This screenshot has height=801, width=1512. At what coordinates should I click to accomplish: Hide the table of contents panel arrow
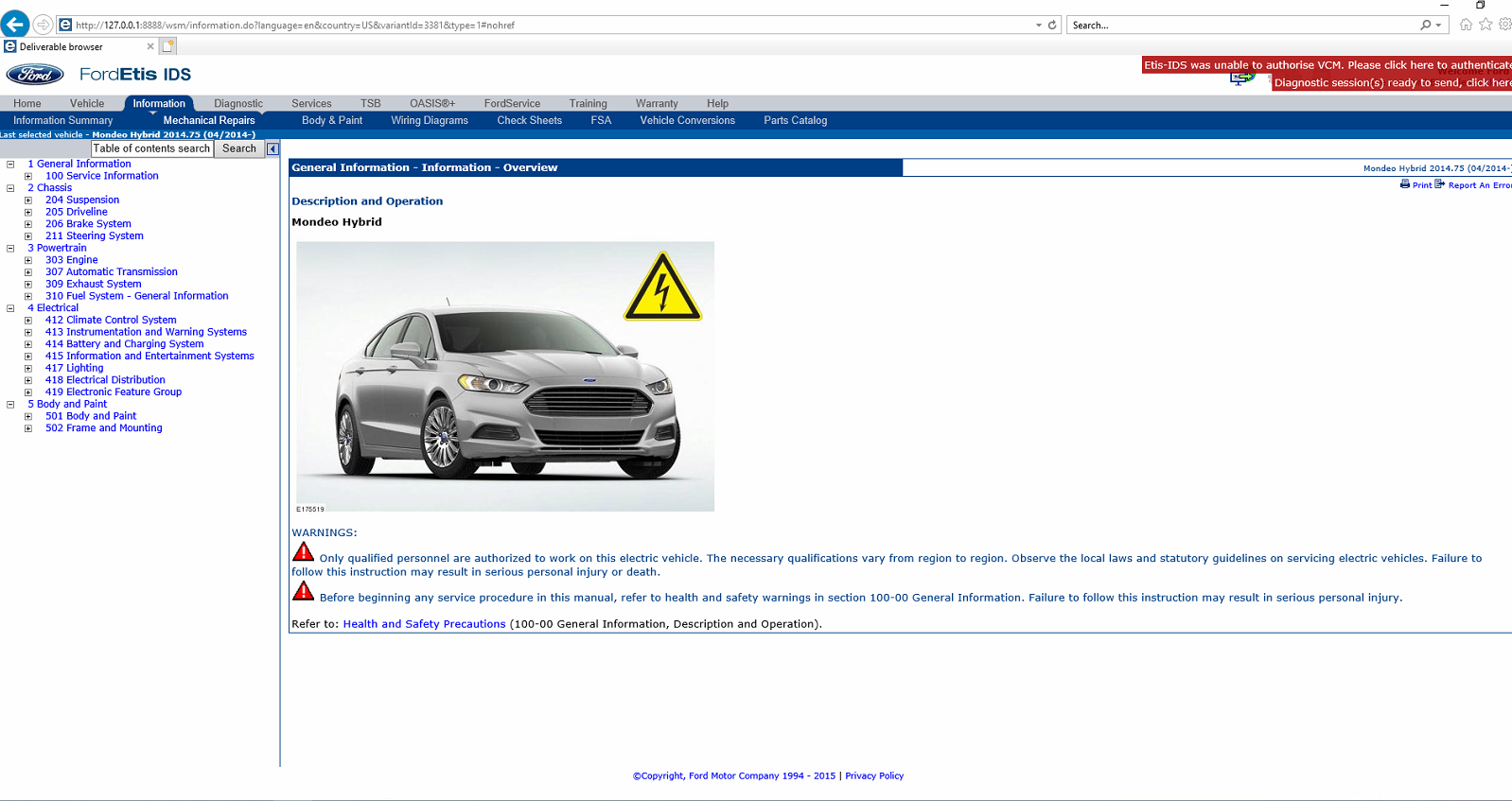pos(273,149)
